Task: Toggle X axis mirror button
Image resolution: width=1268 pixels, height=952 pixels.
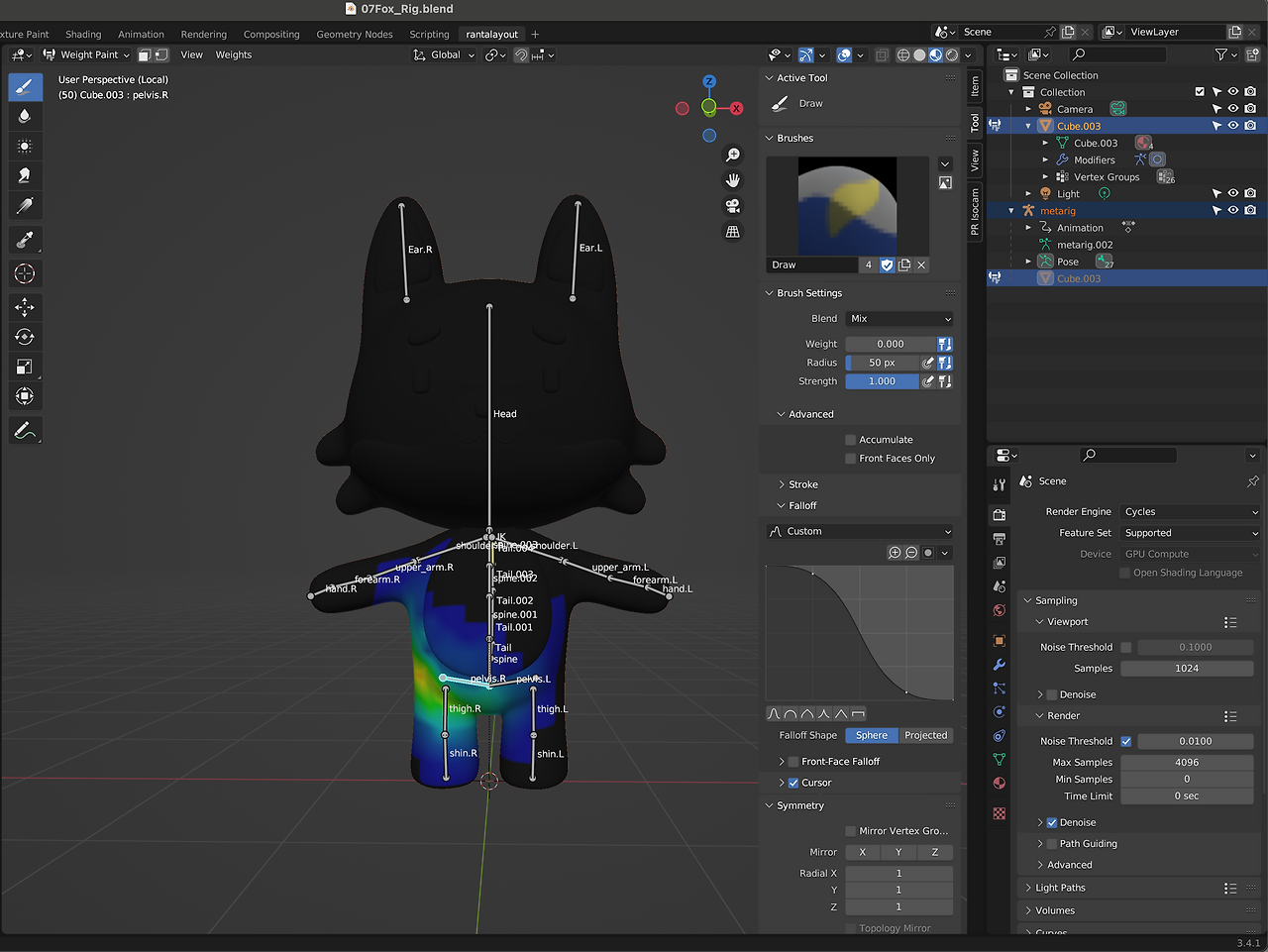Action: point(862,852)
